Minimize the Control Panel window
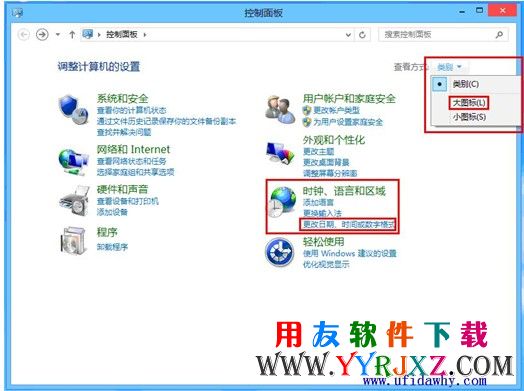524x391 pixels. 462,12
